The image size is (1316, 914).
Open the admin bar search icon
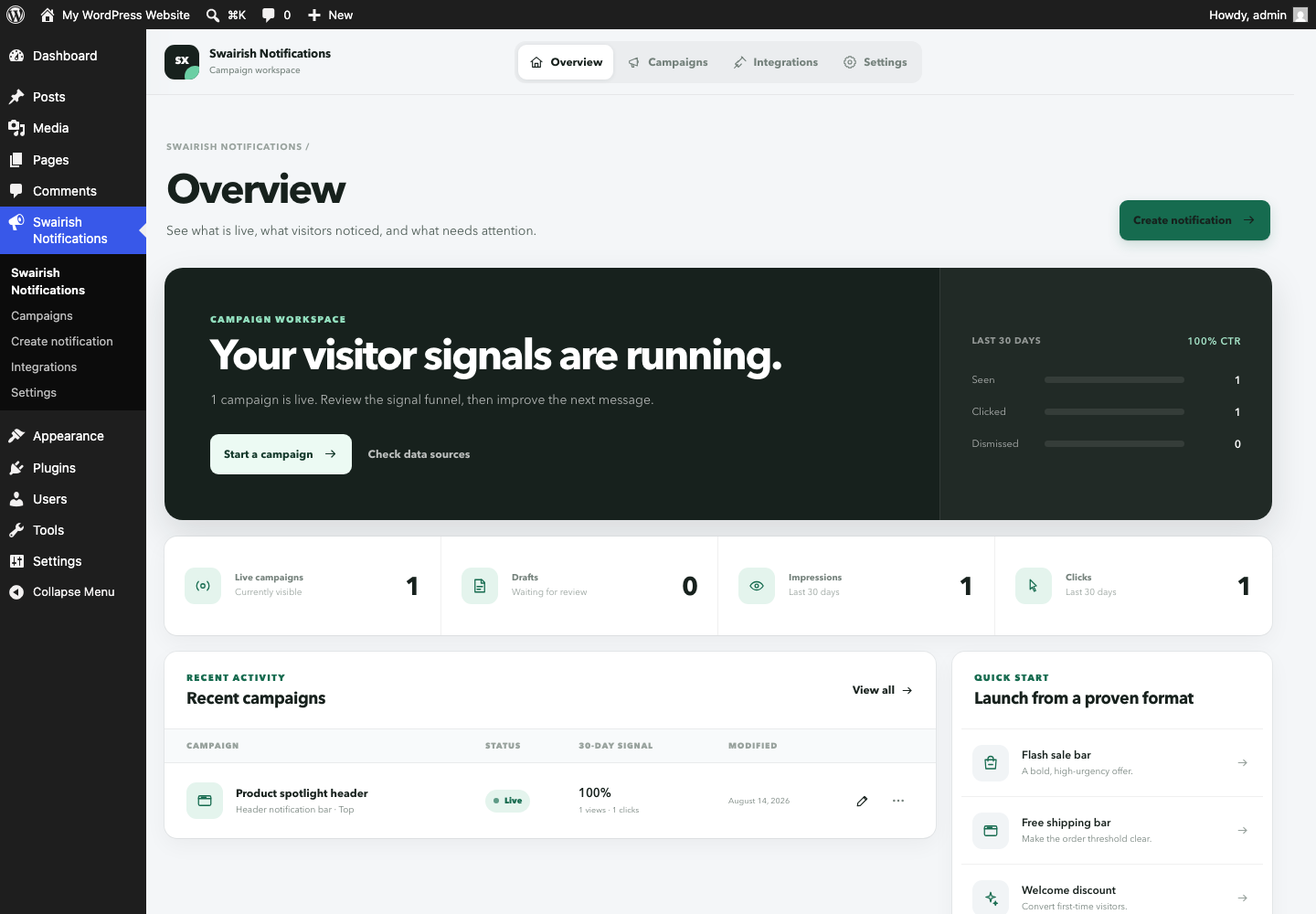pos(213,15)
